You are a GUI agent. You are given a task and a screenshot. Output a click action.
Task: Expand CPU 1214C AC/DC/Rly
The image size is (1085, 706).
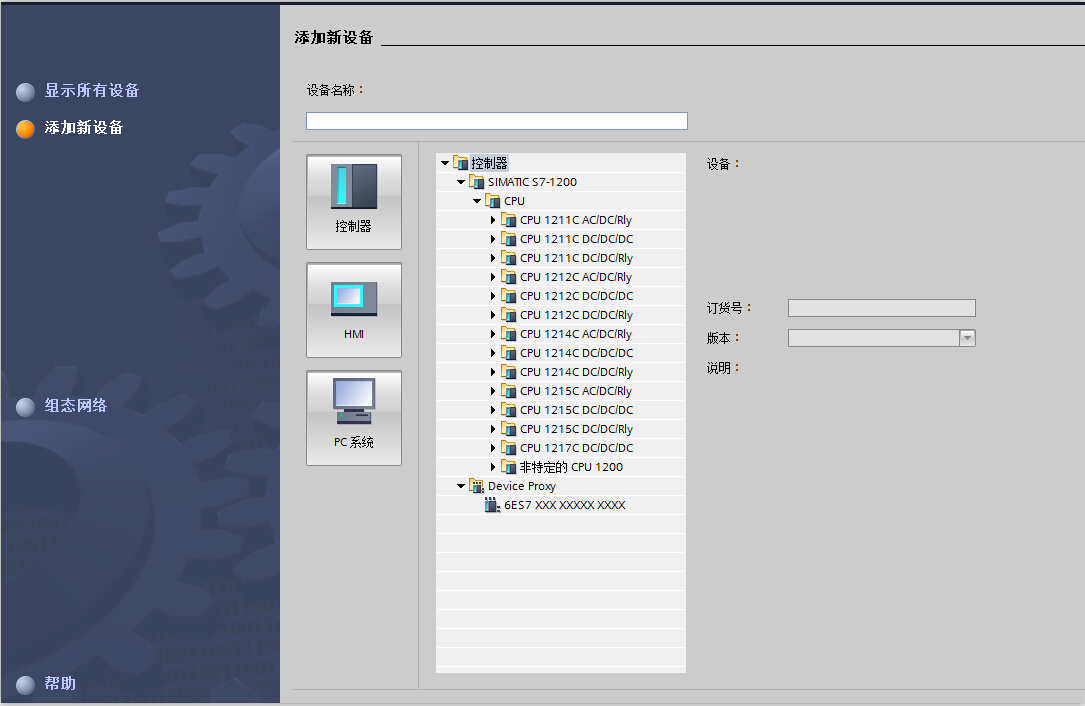pyautogui.click(x=493, y=334)
